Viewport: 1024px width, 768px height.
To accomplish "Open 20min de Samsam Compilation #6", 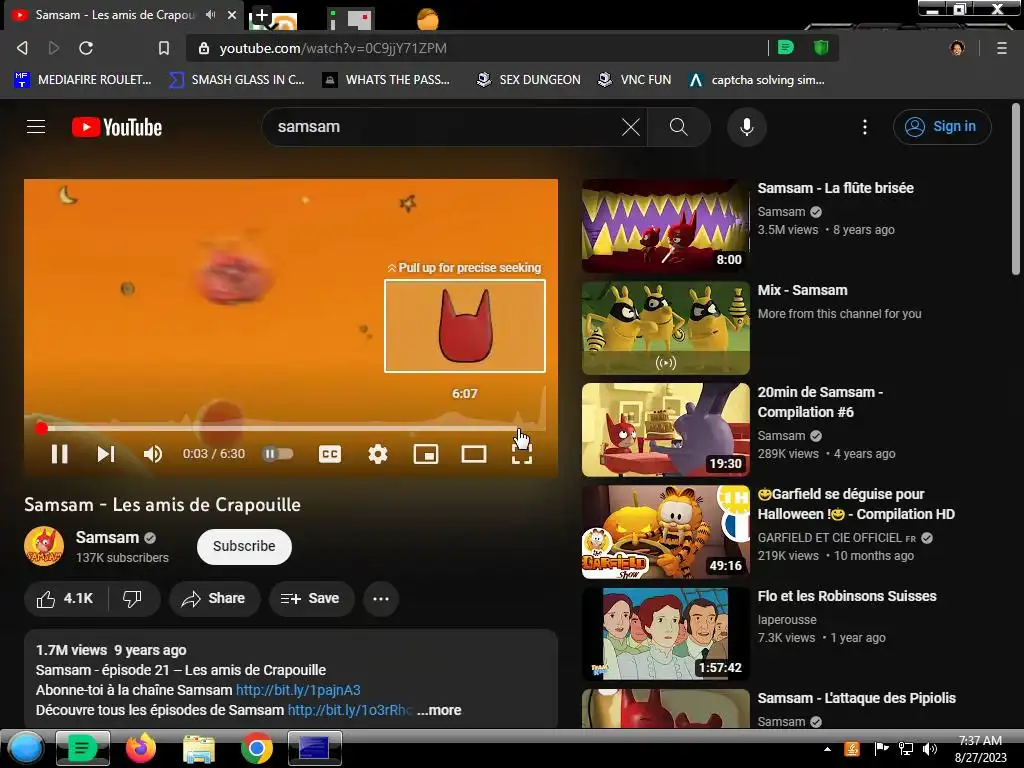I will click(x=665, y=430).
